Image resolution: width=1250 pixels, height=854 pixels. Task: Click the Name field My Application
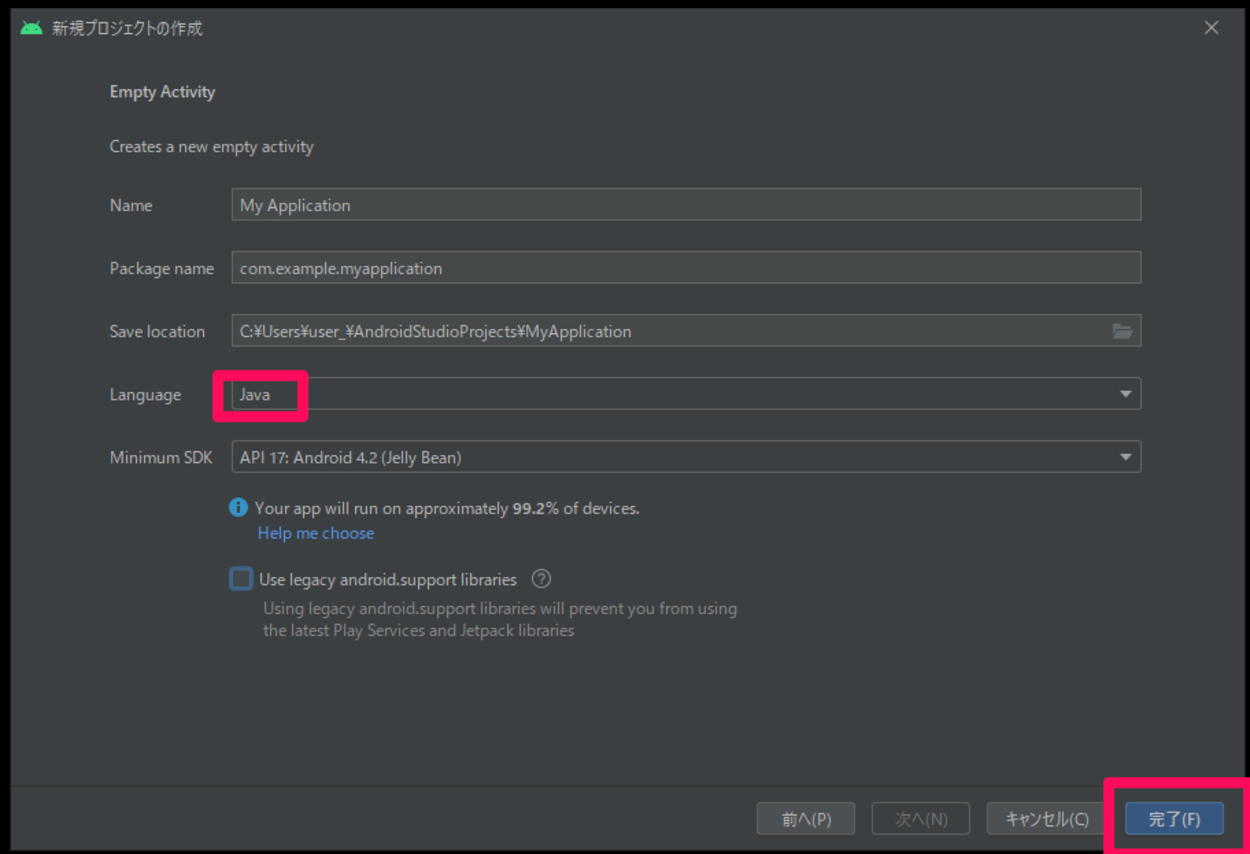point(686,205)
